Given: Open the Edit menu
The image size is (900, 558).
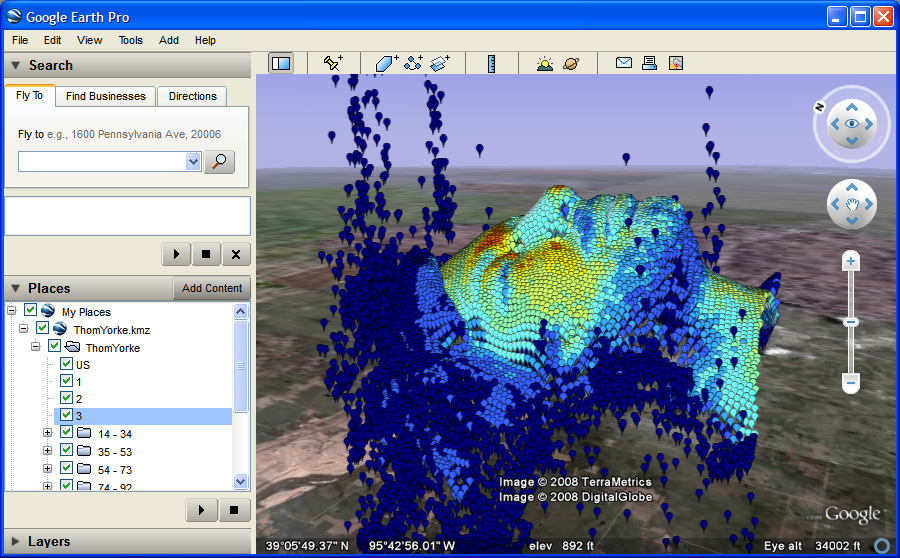Looking at the screenshot, I should coord(52,40).
